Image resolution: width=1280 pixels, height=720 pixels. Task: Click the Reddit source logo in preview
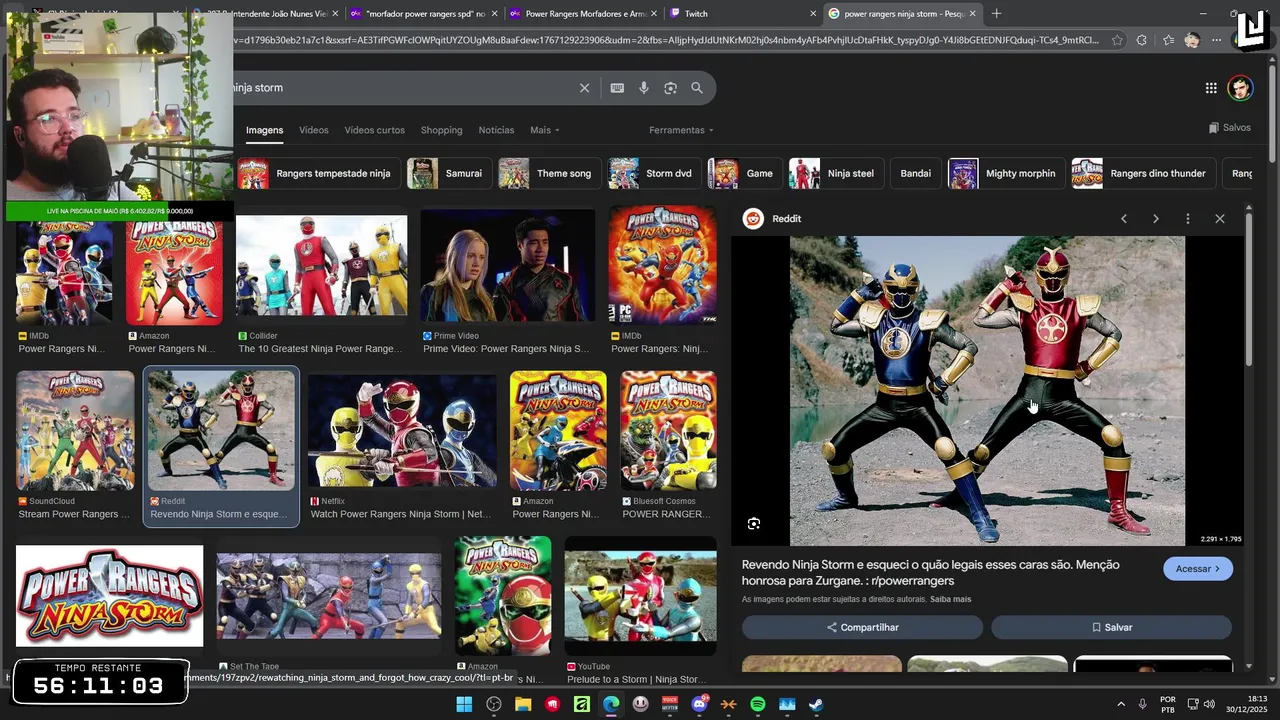tap(753, 219)
